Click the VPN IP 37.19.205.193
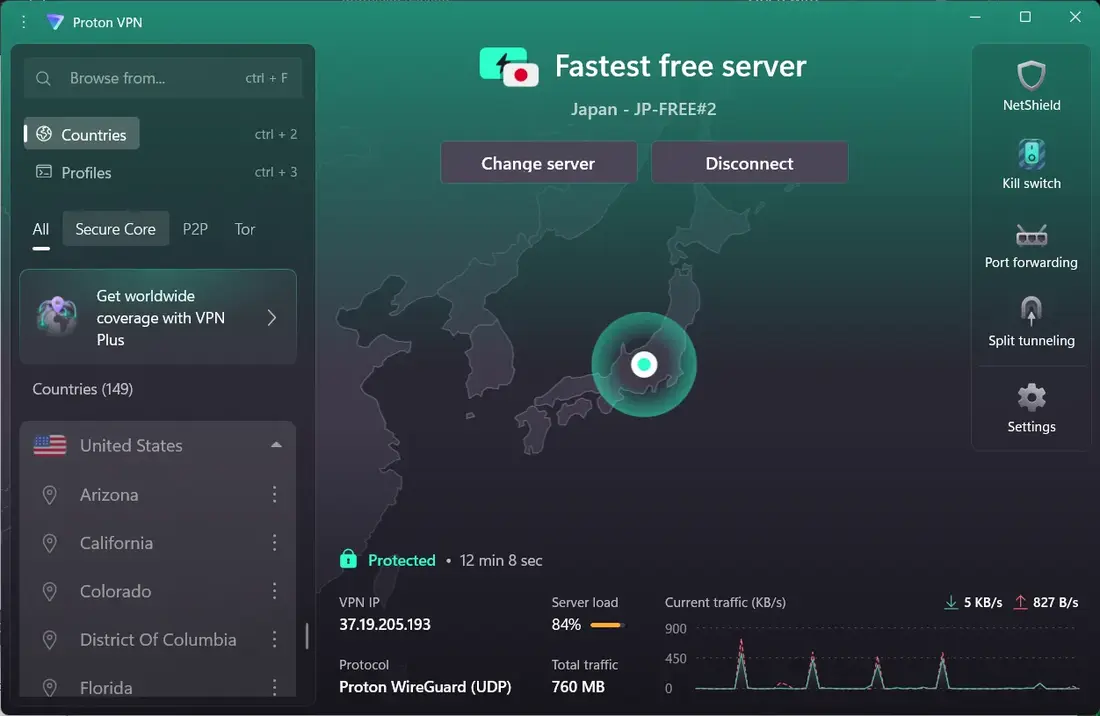This screenshot has width=1100, height=716. pos(384,624)
